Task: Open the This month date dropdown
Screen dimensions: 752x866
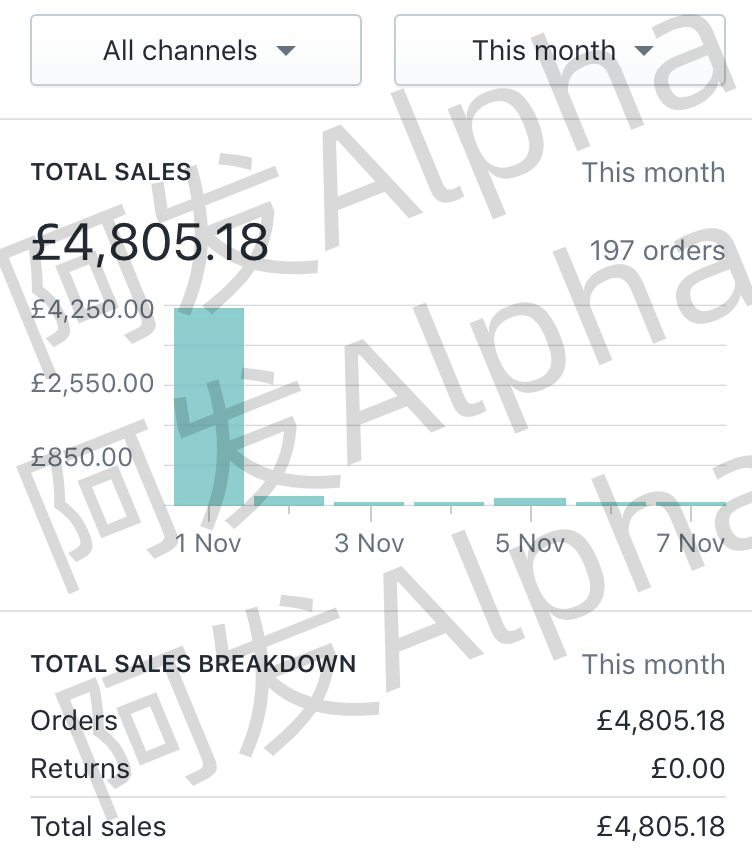Action: (559, 50)
